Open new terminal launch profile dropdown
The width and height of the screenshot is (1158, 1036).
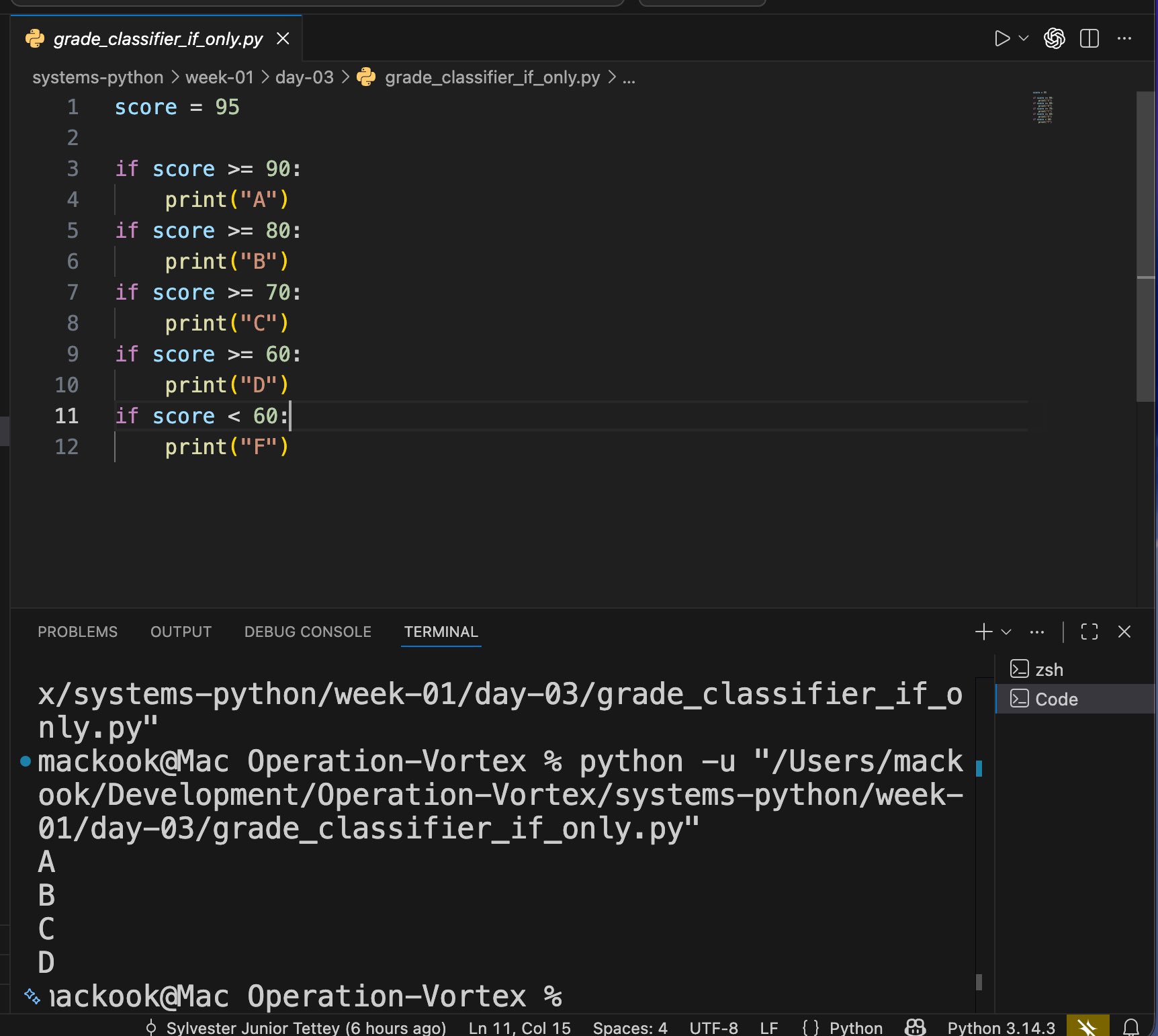(1006, 632)
